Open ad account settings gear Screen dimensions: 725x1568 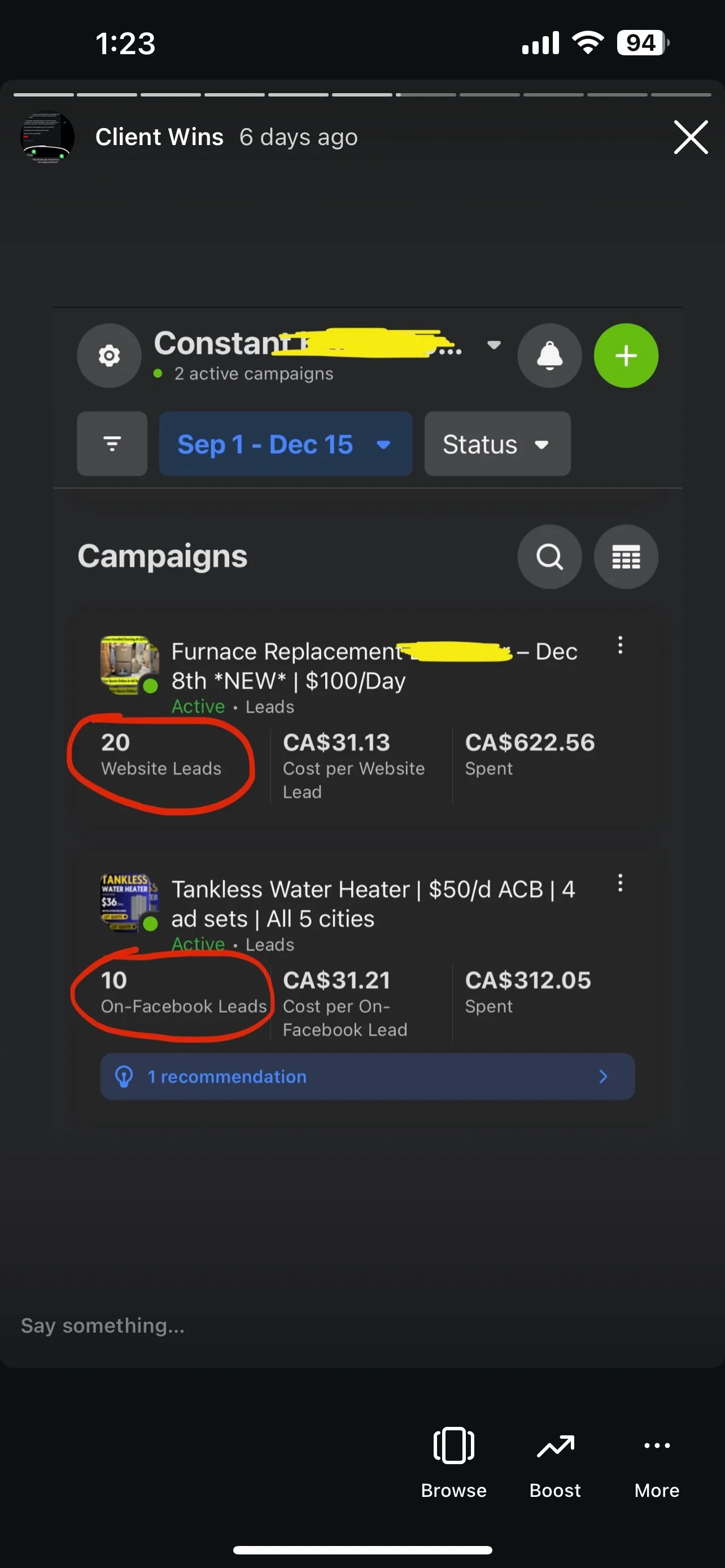pyautogui.click(x=109, y=356)
